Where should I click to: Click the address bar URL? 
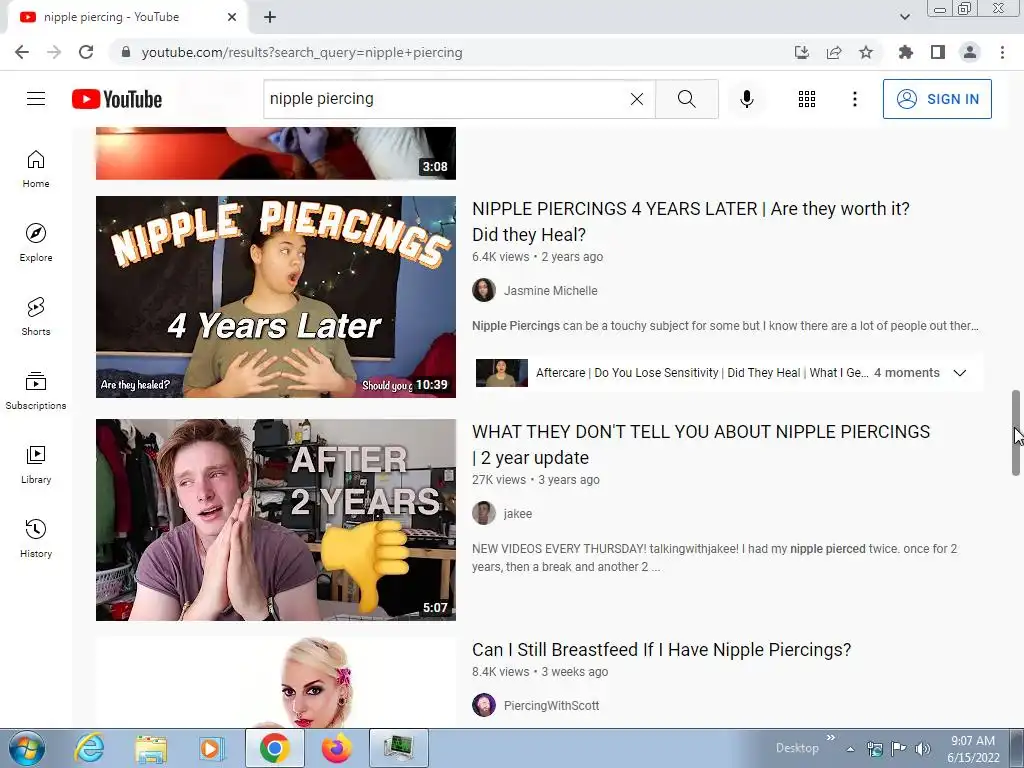(302, 52)
